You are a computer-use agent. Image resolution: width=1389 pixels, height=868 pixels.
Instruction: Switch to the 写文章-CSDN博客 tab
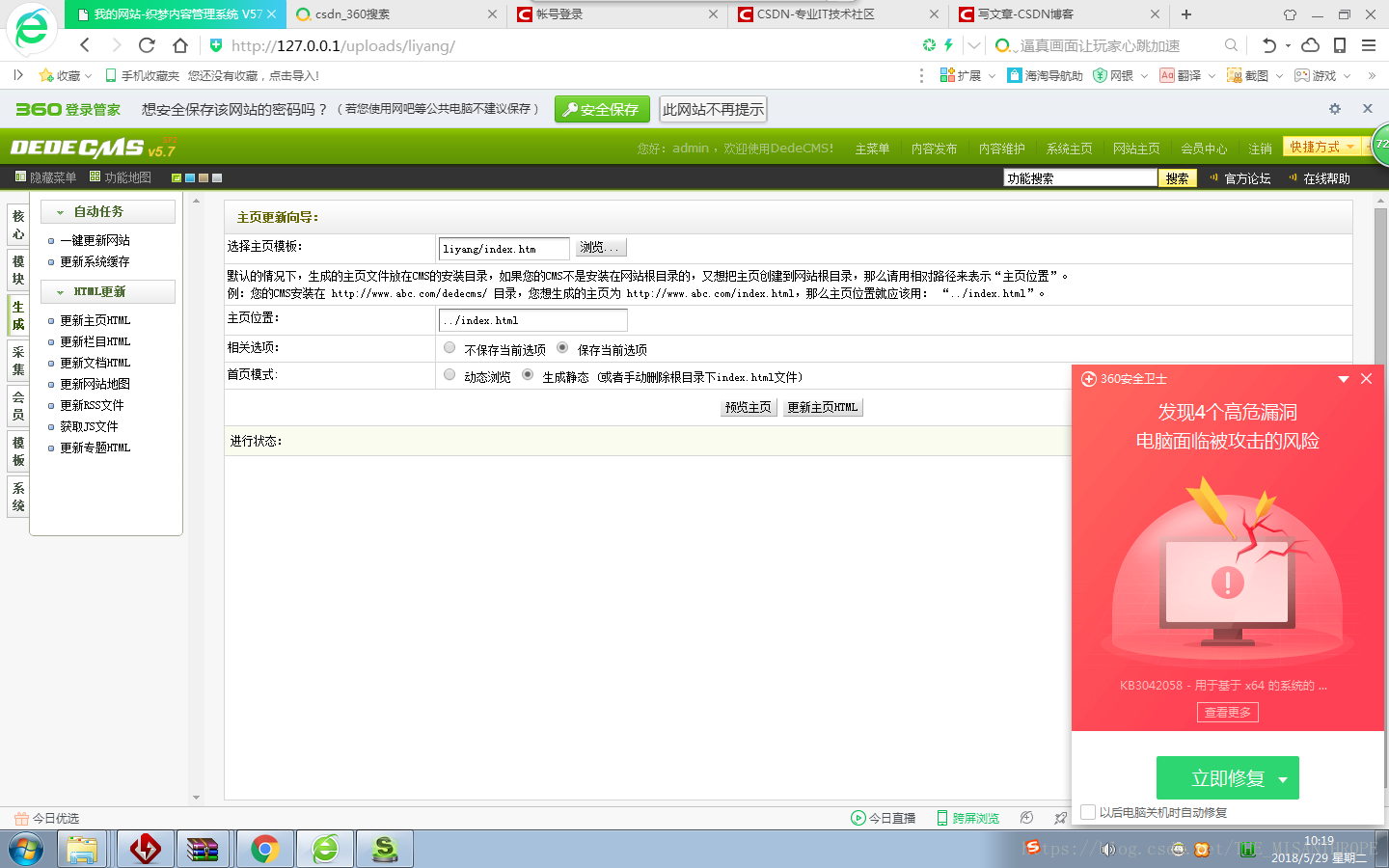(1058, 14)
